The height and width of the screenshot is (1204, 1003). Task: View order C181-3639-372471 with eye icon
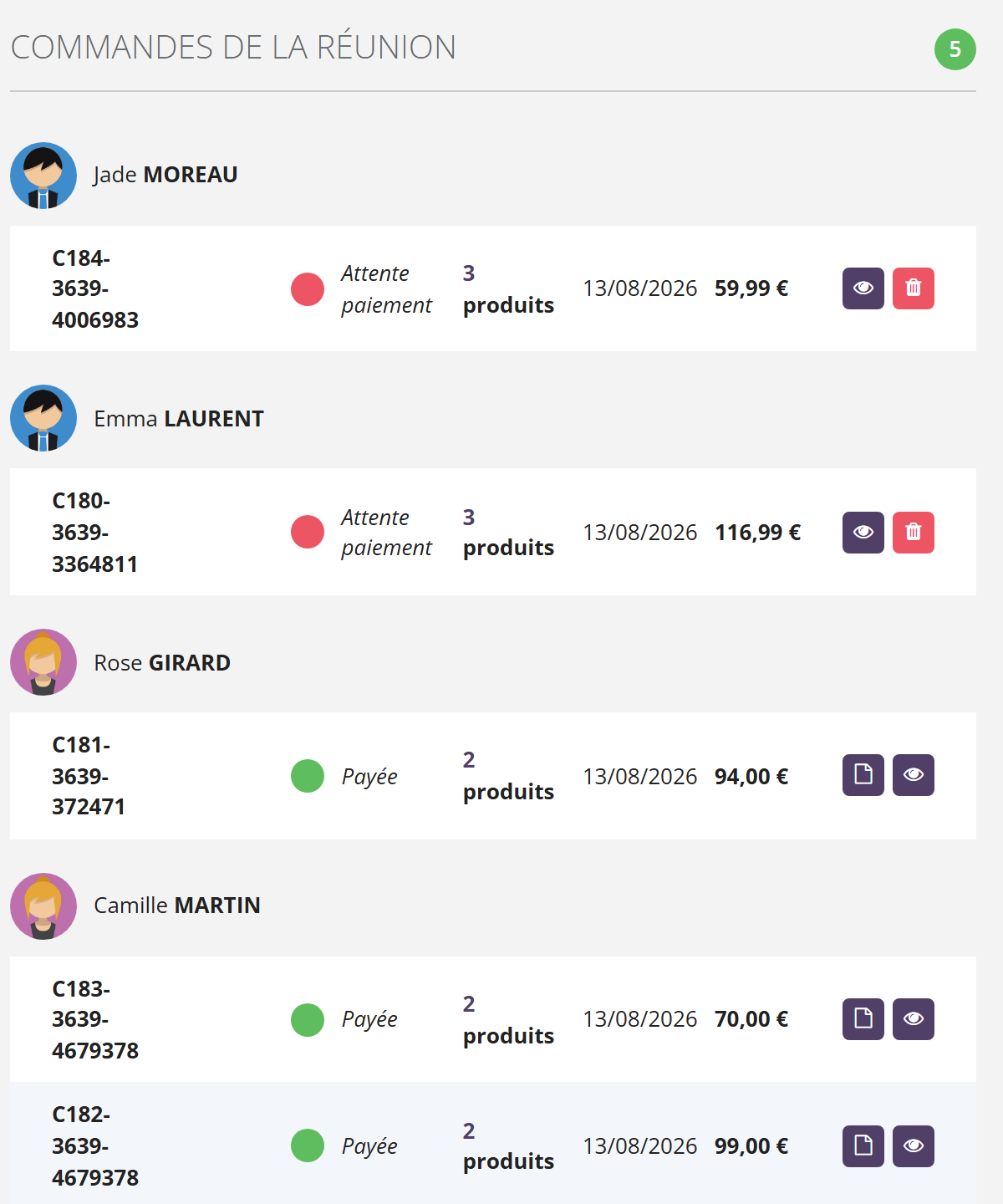pos(914,775)
